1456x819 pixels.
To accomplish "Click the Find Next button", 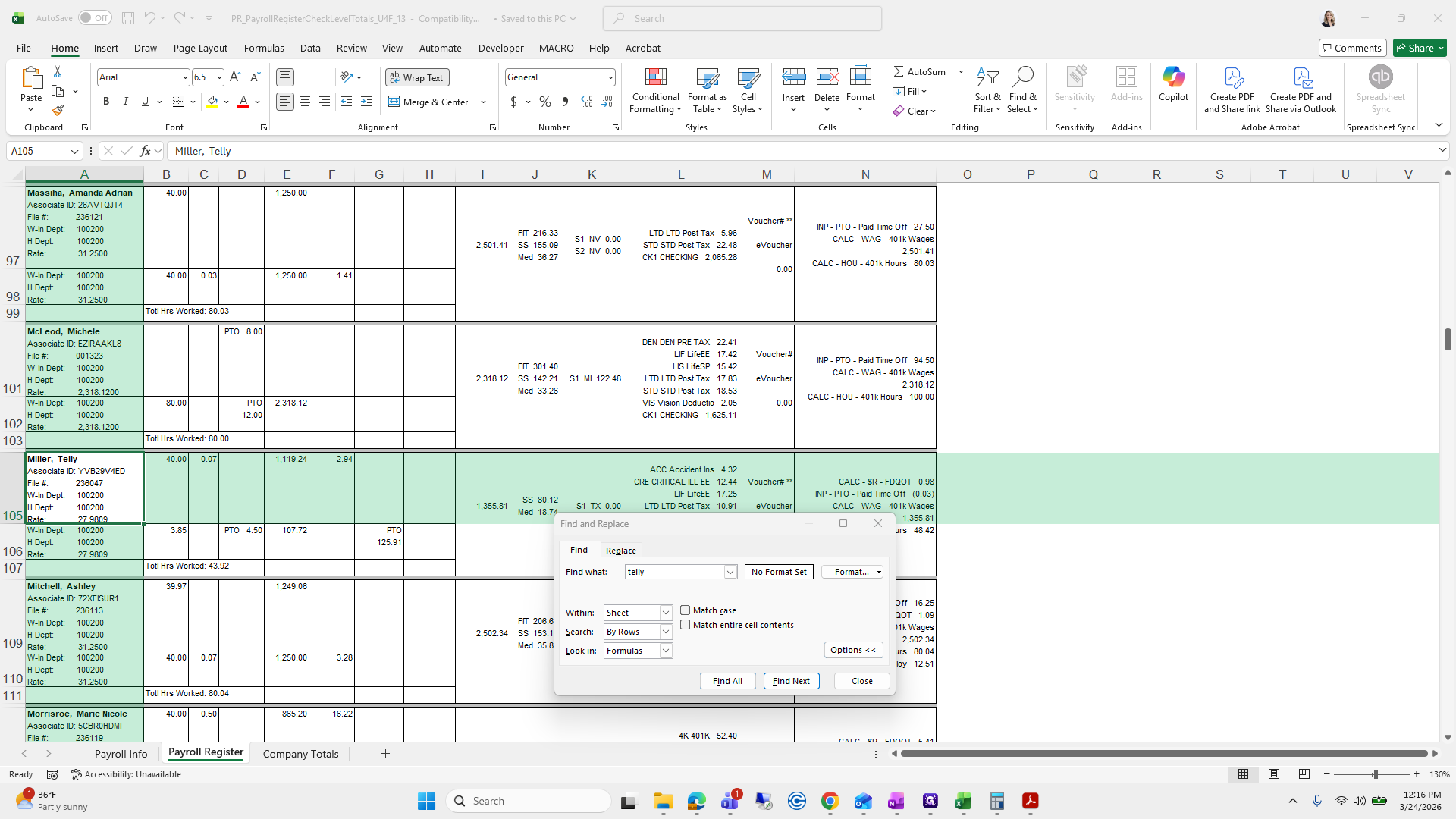I will 791,681.
